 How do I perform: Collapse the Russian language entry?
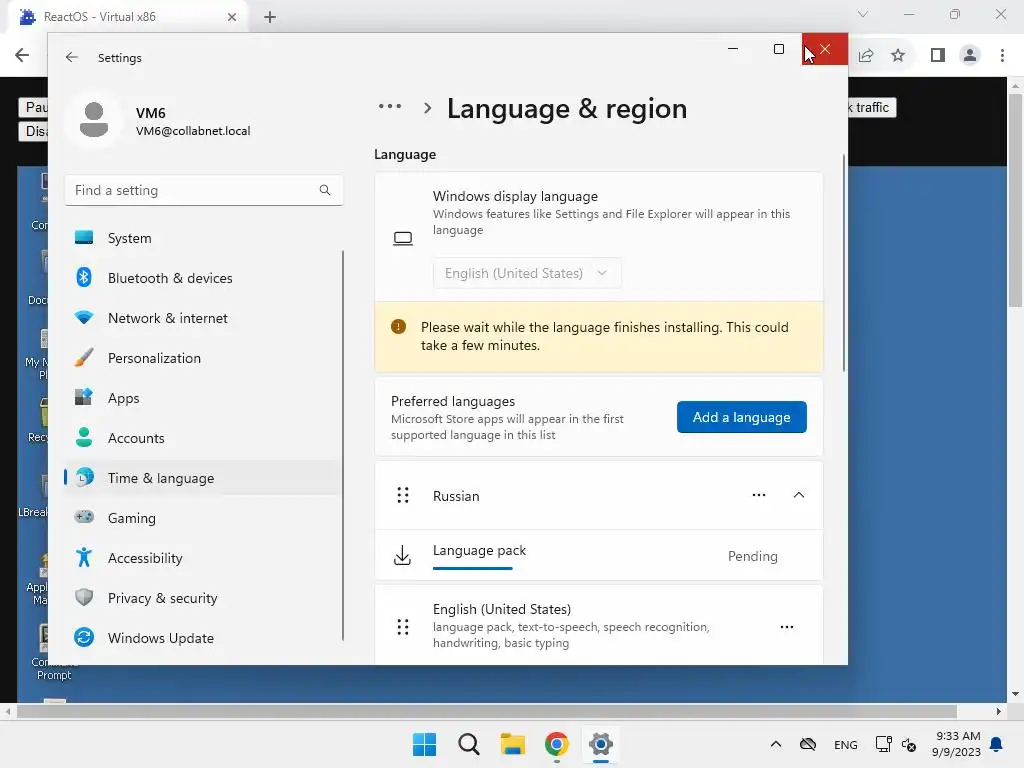(799, 495)
